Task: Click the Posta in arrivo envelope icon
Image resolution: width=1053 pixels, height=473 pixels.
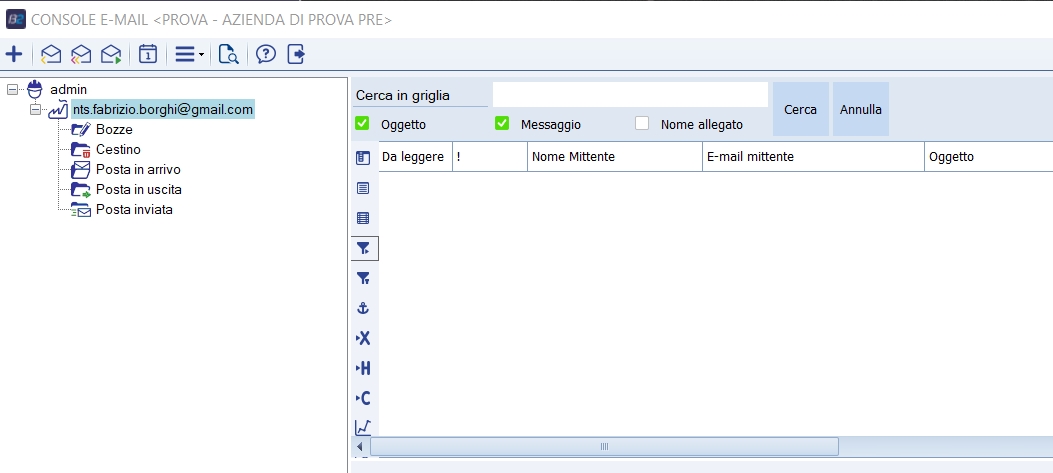Action: pyautogui.click(x=81, y=170)
